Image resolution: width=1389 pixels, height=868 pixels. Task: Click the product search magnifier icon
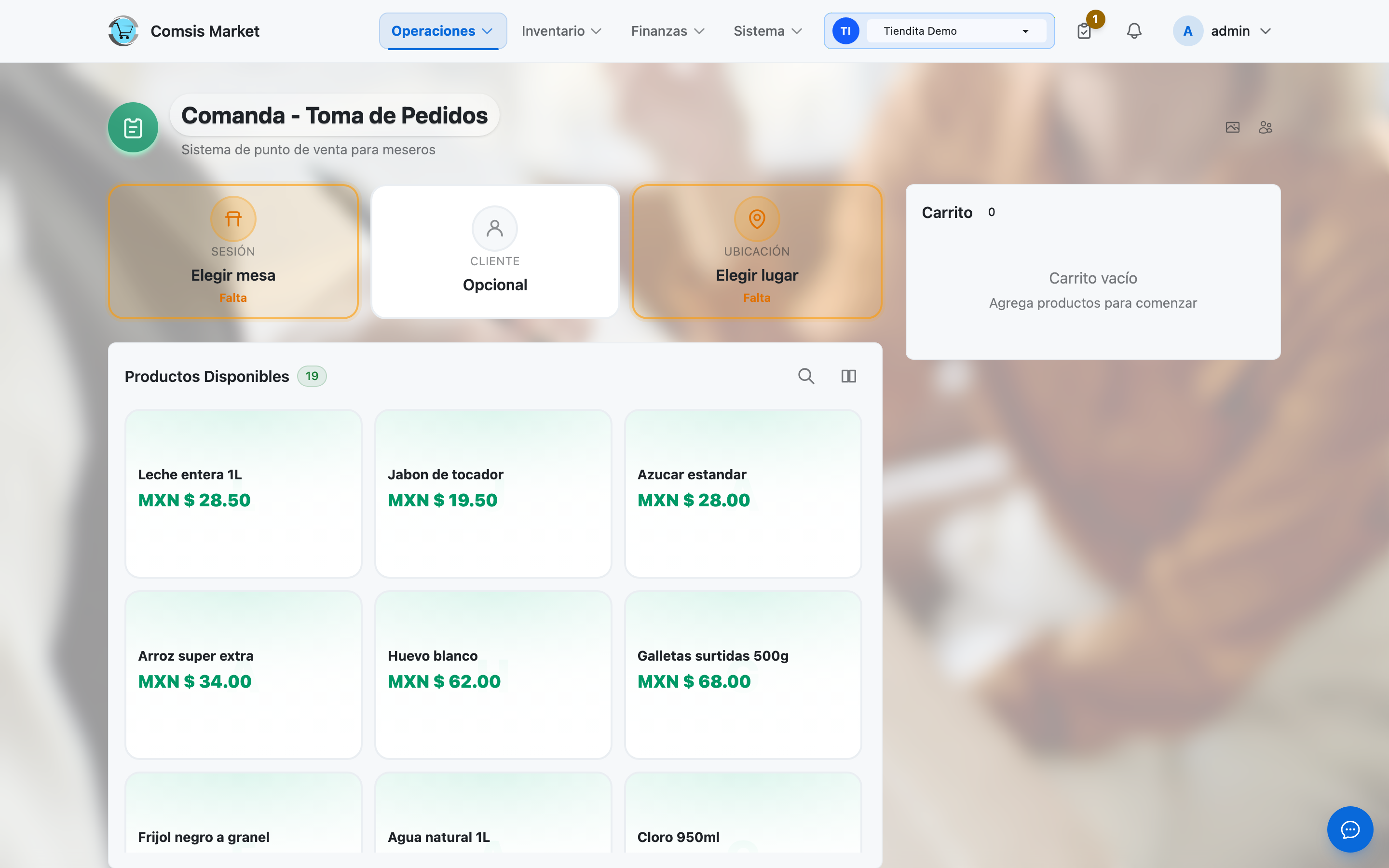pos(806,376)
